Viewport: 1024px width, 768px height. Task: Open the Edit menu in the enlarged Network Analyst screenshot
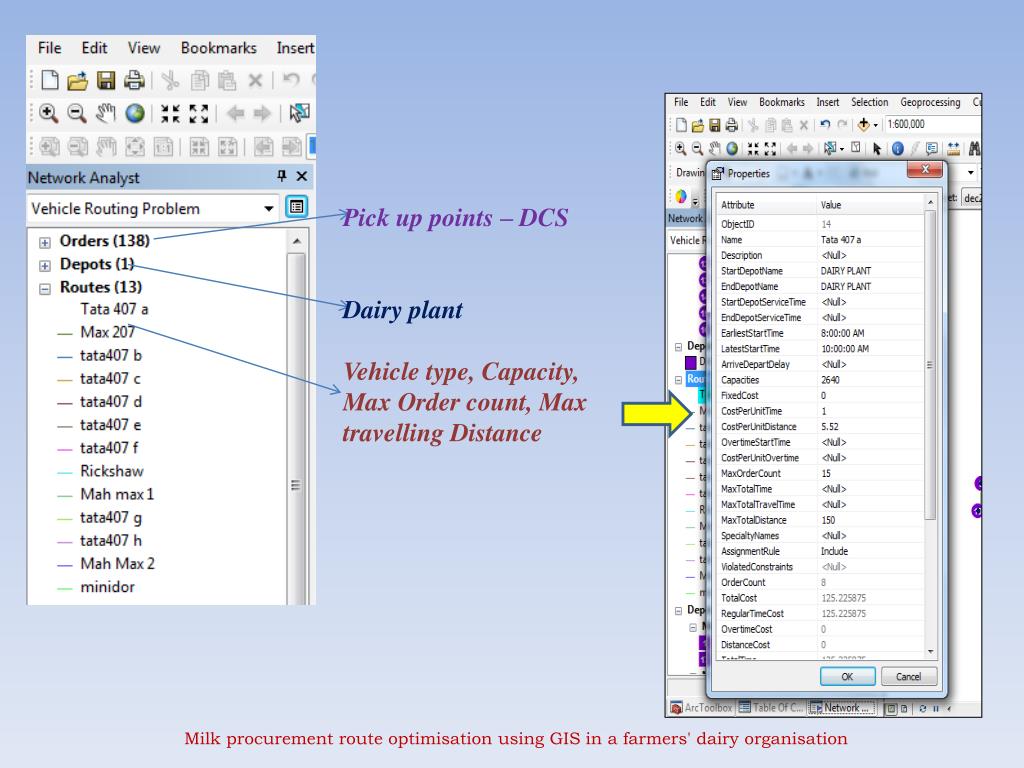94,48
